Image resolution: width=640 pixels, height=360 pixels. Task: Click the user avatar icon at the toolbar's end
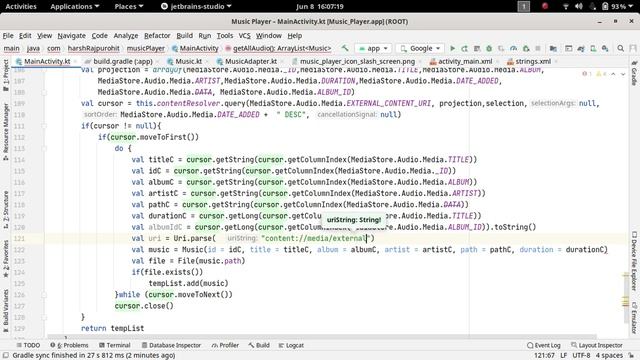pos(633,48)
